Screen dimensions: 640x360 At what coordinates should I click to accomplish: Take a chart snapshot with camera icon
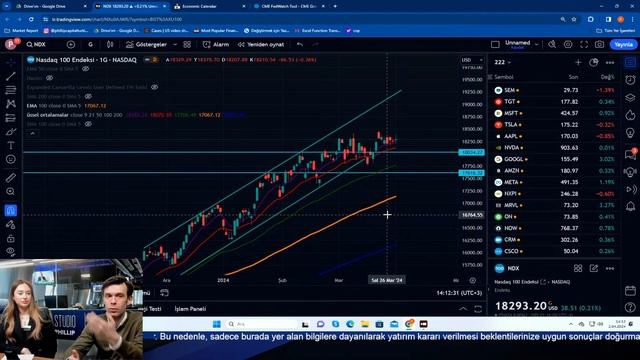point(599,44)
